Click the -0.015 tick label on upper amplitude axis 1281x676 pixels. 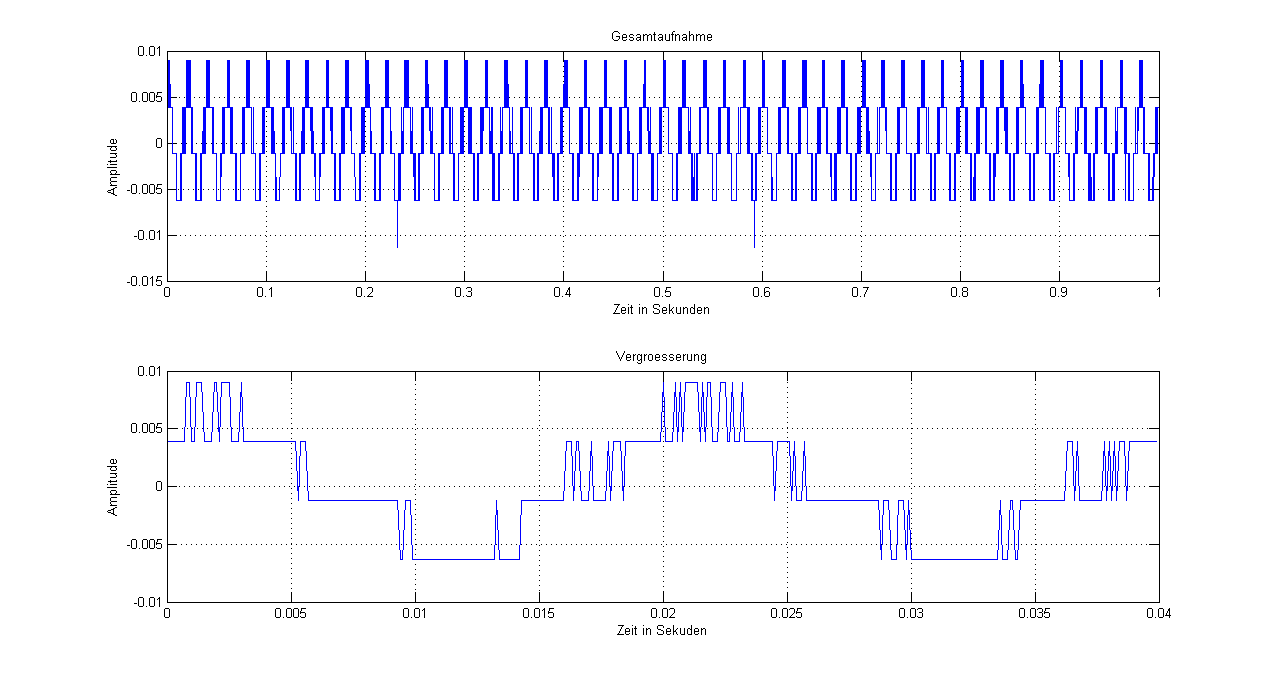pos(144,282)
